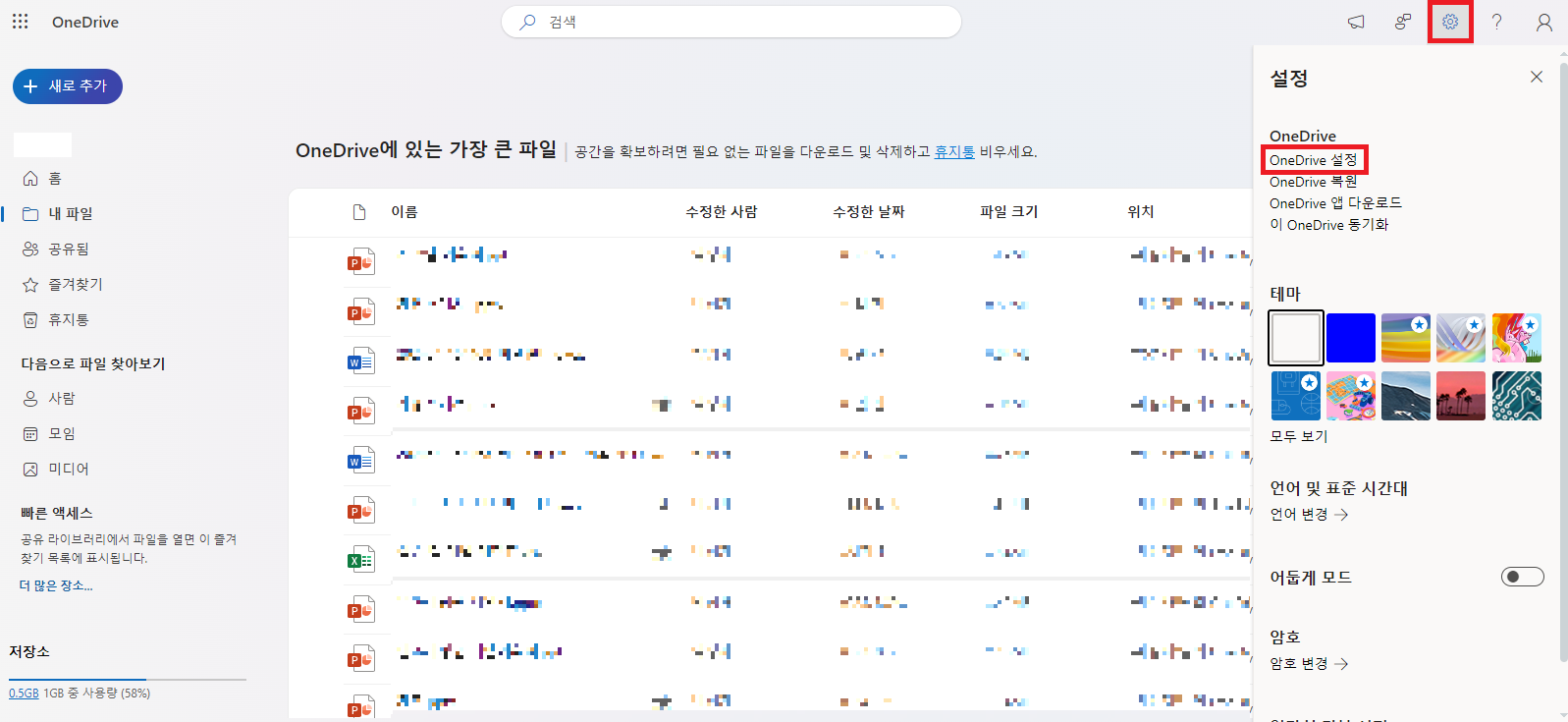Select the solid blue theme swatch
Viewport: 1568px width, 722px height.
pos(1351,338)
